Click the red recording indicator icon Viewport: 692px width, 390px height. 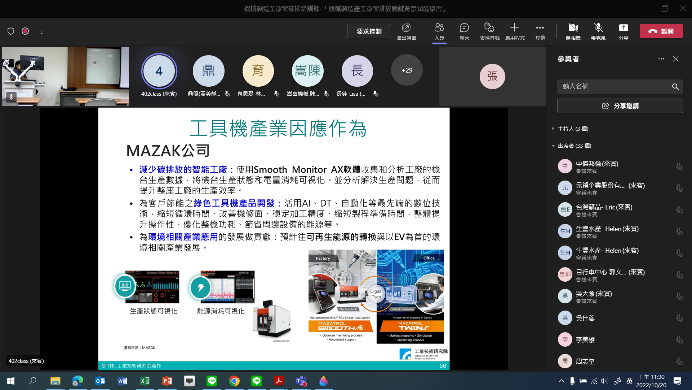(x=26, y=31)
